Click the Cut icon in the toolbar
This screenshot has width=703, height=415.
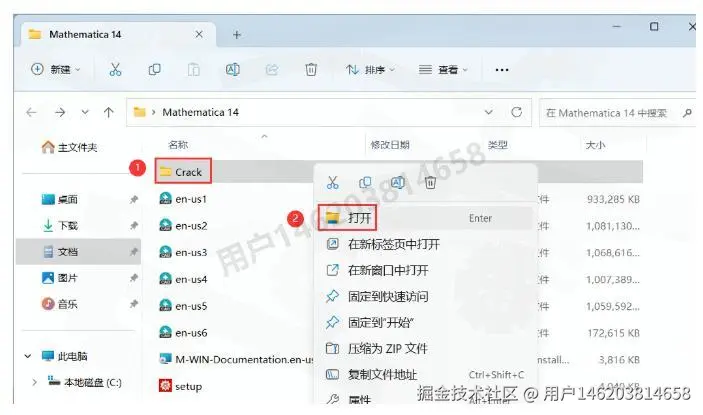coord(115,69)
